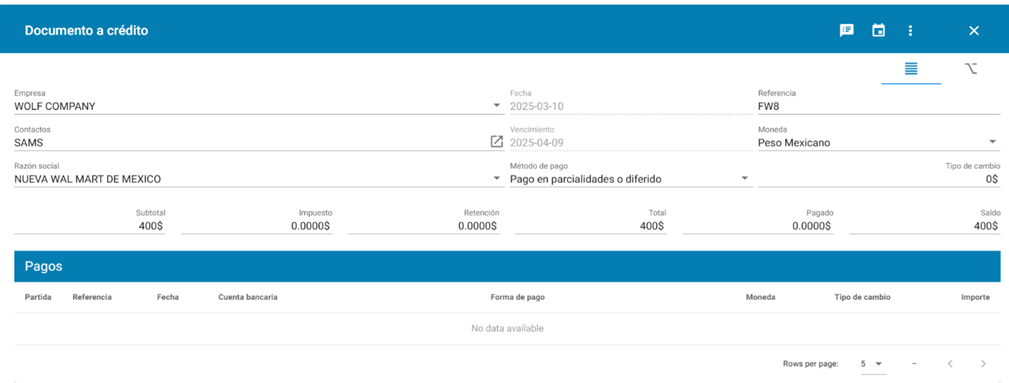Go to next page of Pagos table
This screenshot has width=1009, height=383.
pyautogui.click(x=983, y=364)
